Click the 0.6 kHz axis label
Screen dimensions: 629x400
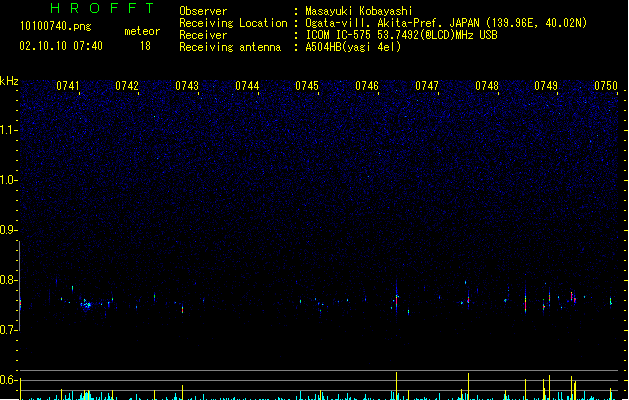8,380
